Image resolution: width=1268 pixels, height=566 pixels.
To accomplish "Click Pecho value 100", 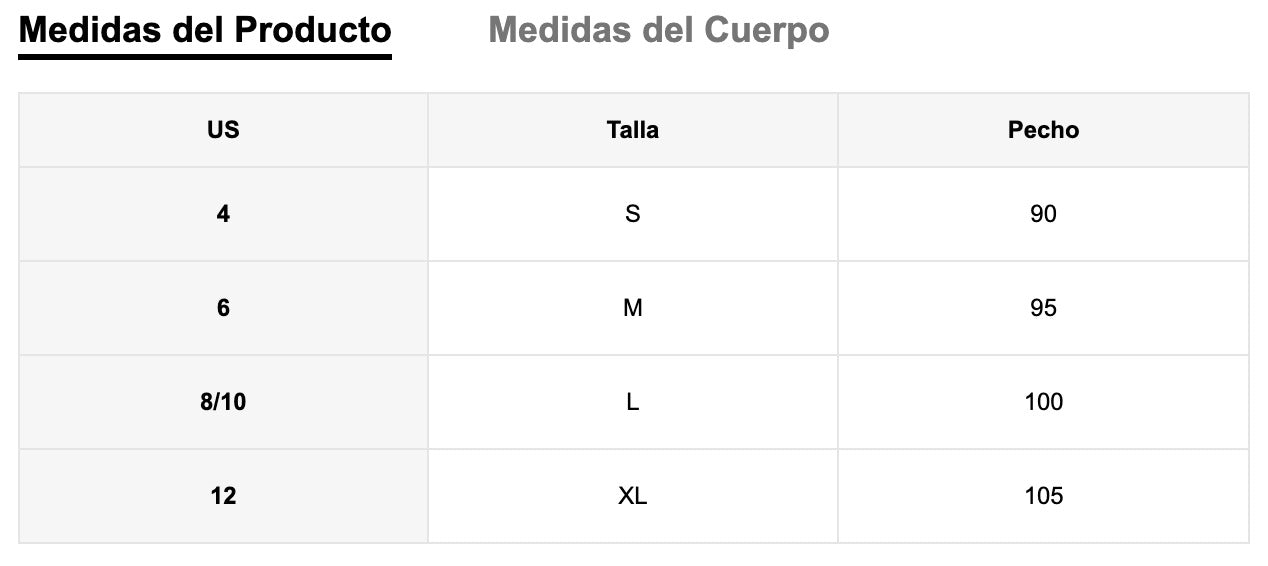I will (x=1043, y=402).
